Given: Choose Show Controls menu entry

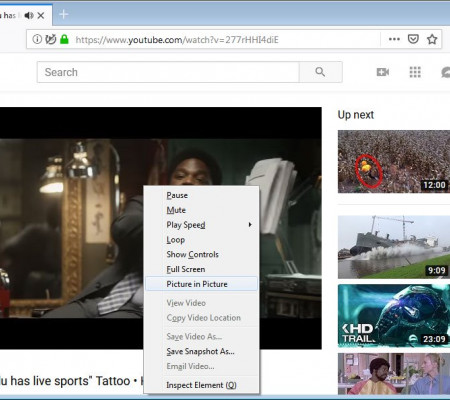Looking at the screenshot, I should tap(202, 254).
